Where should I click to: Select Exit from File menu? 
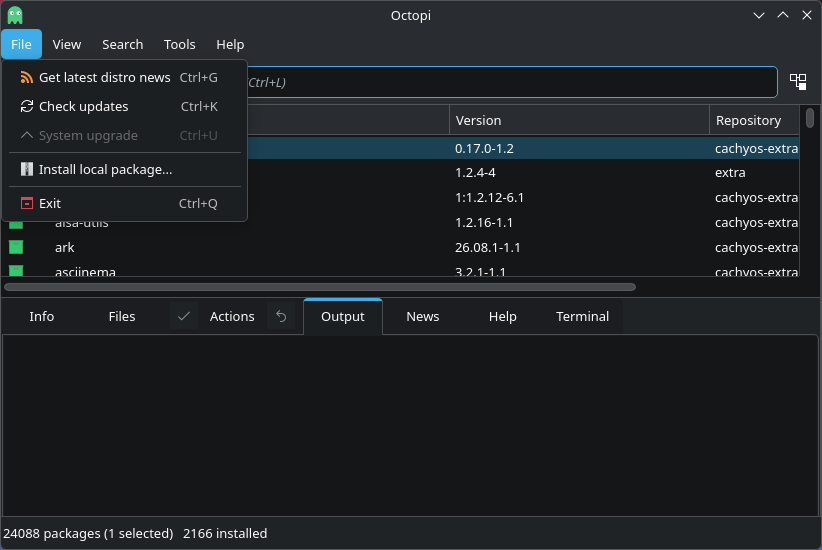[x=125, y=203]
